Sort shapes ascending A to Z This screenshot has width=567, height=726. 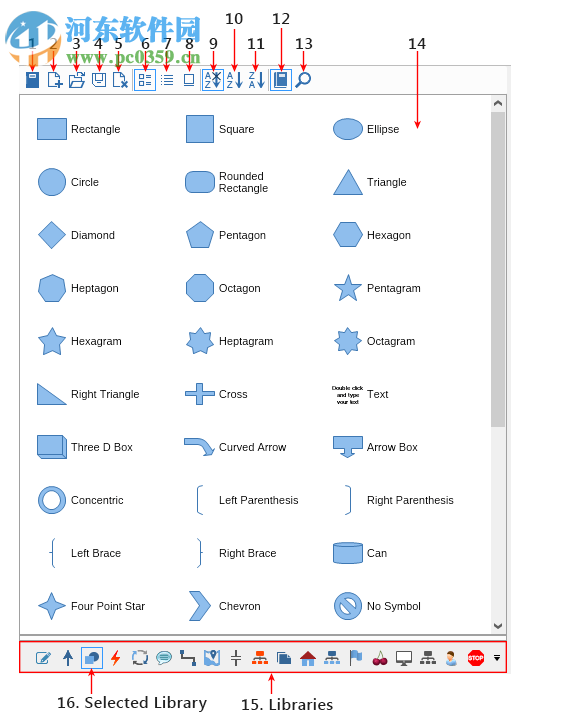235,80
